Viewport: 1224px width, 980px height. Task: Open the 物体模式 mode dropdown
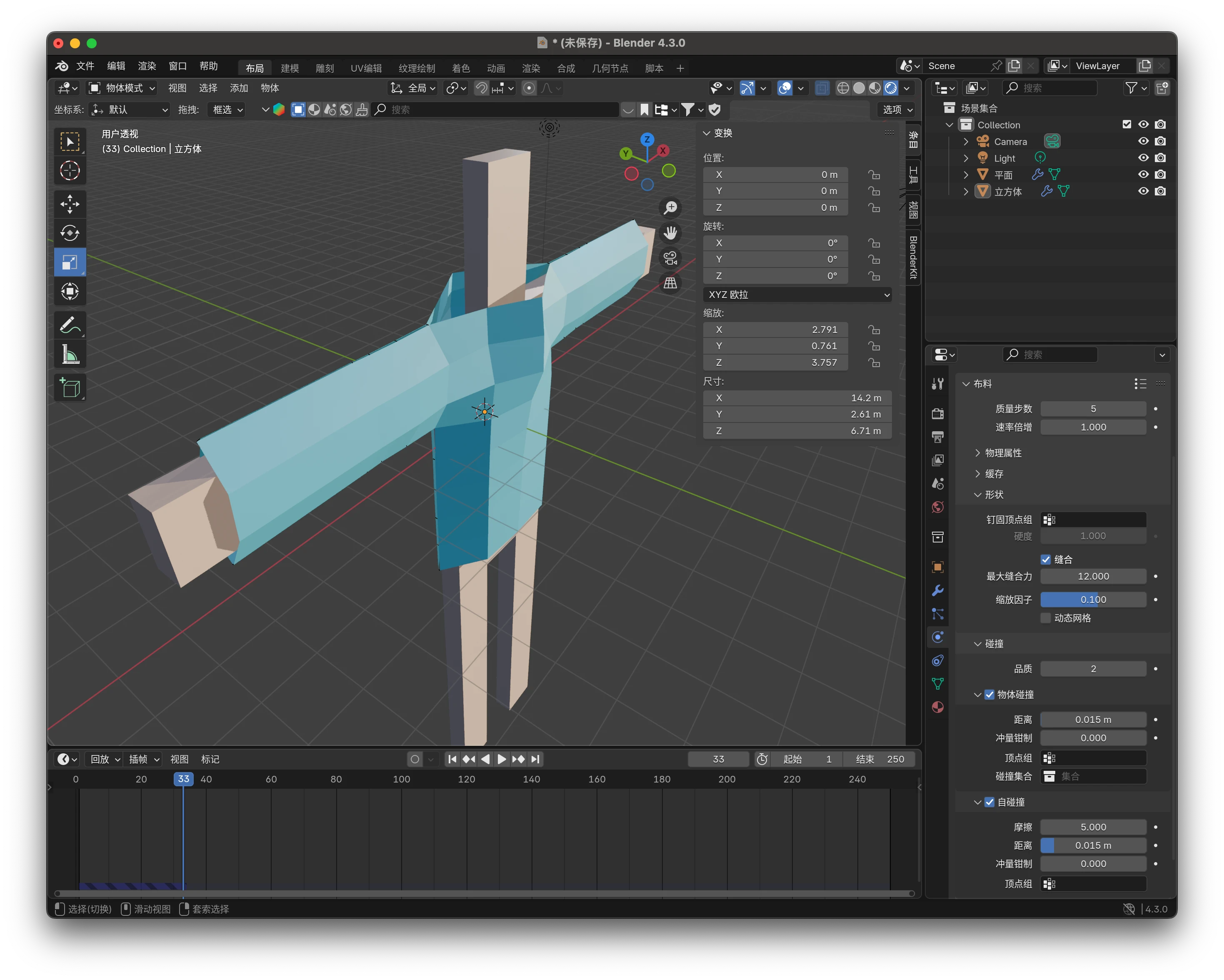point(122,88)
